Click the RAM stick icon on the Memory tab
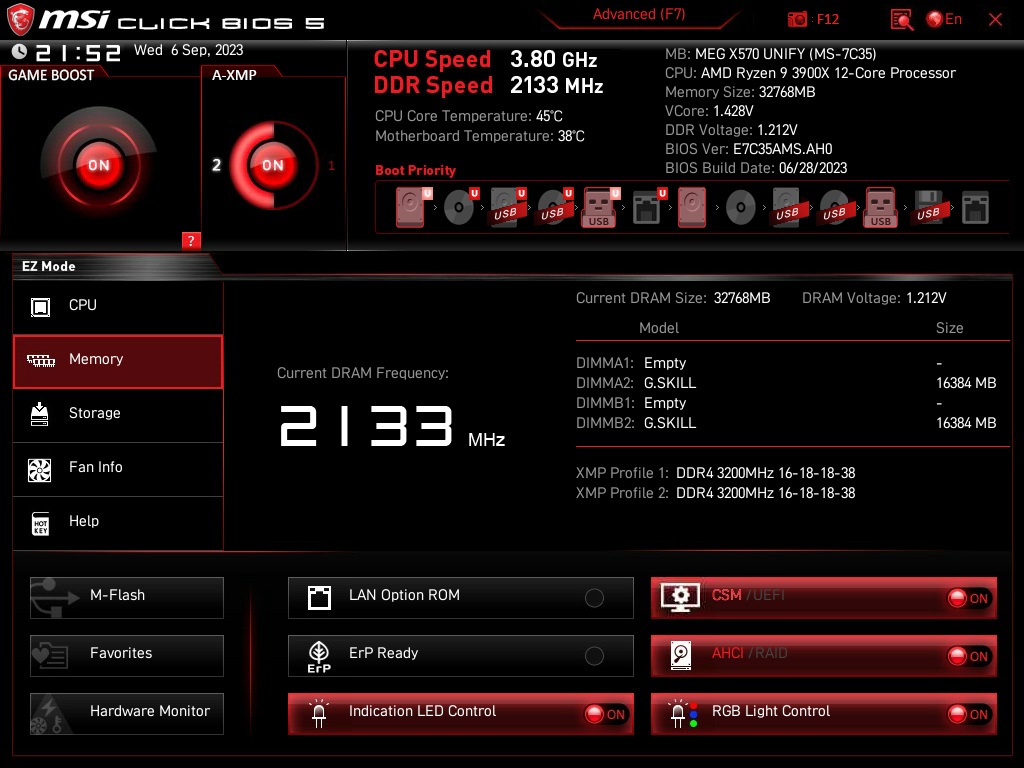 pos(41,360)
